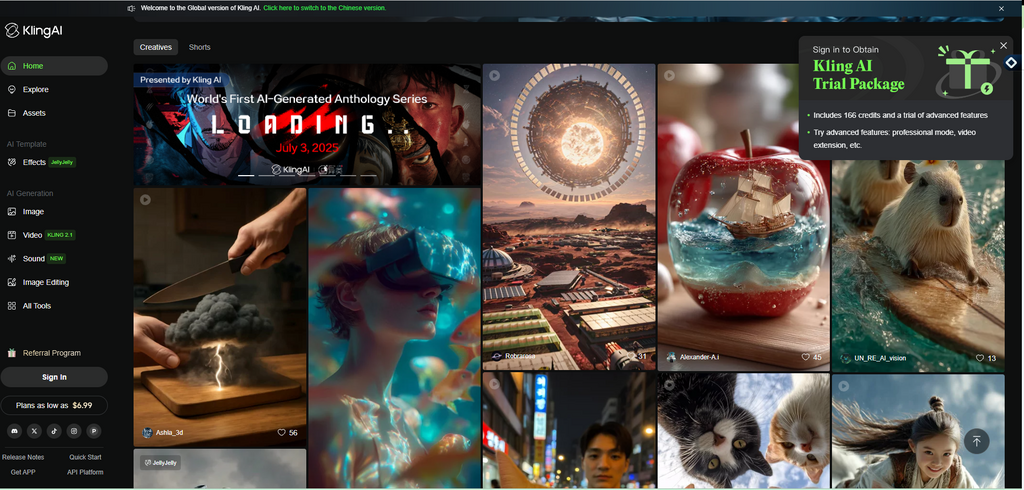The image size is (1024, 490).
Task: Open the circular P social icon
Action: click(95, 431)
